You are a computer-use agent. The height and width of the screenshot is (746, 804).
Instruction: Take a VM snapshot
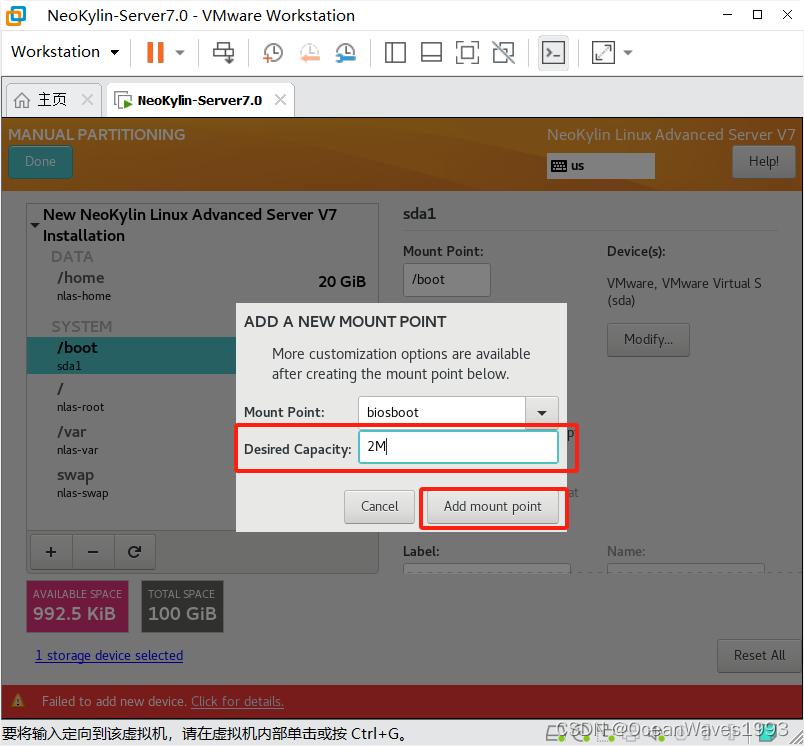pos(272,52)
